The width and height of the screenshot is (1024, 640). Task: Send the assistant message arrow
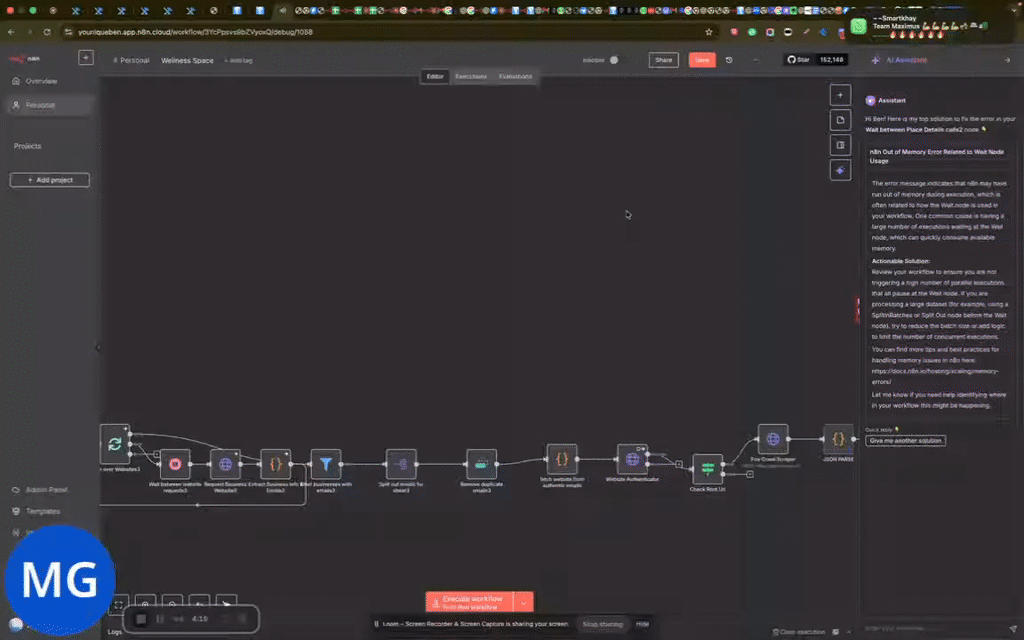(x=1013, y=628)
